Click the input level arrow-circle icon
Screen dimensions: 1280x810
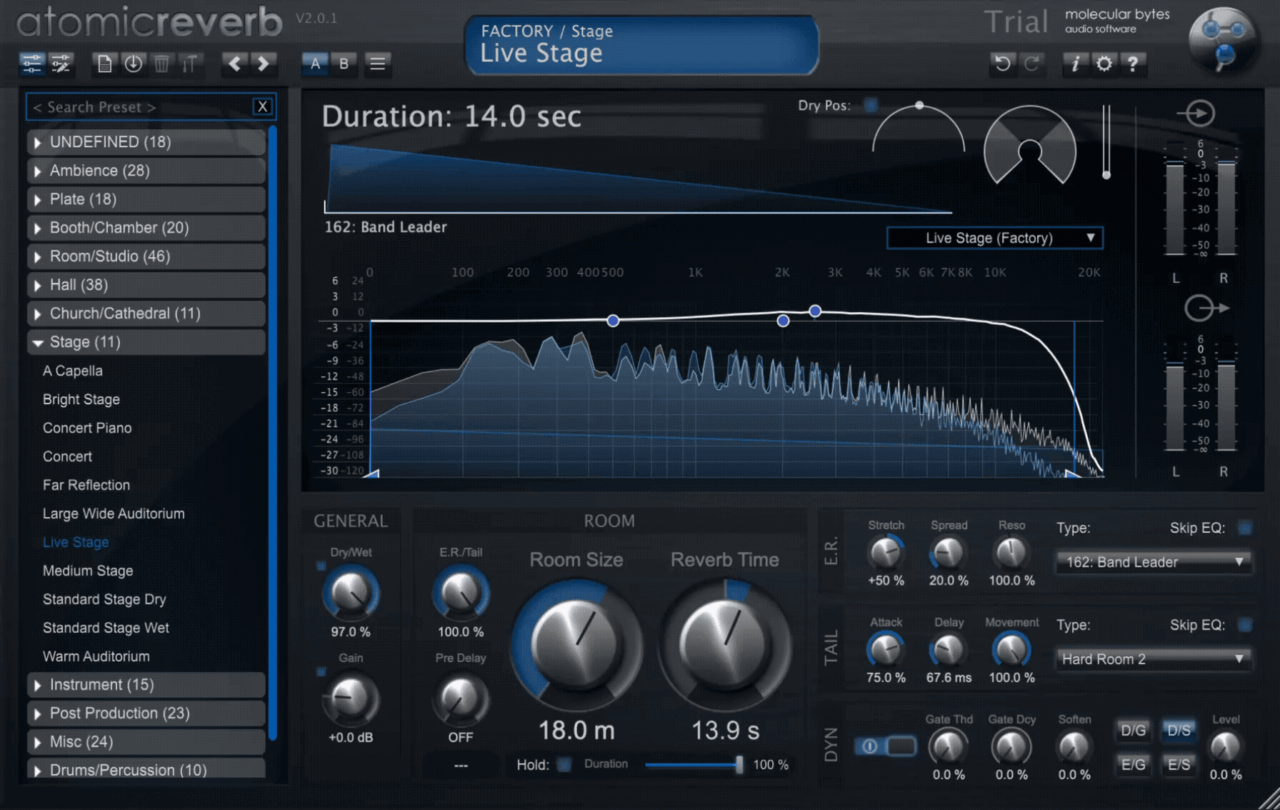[x=1196, y=113]
